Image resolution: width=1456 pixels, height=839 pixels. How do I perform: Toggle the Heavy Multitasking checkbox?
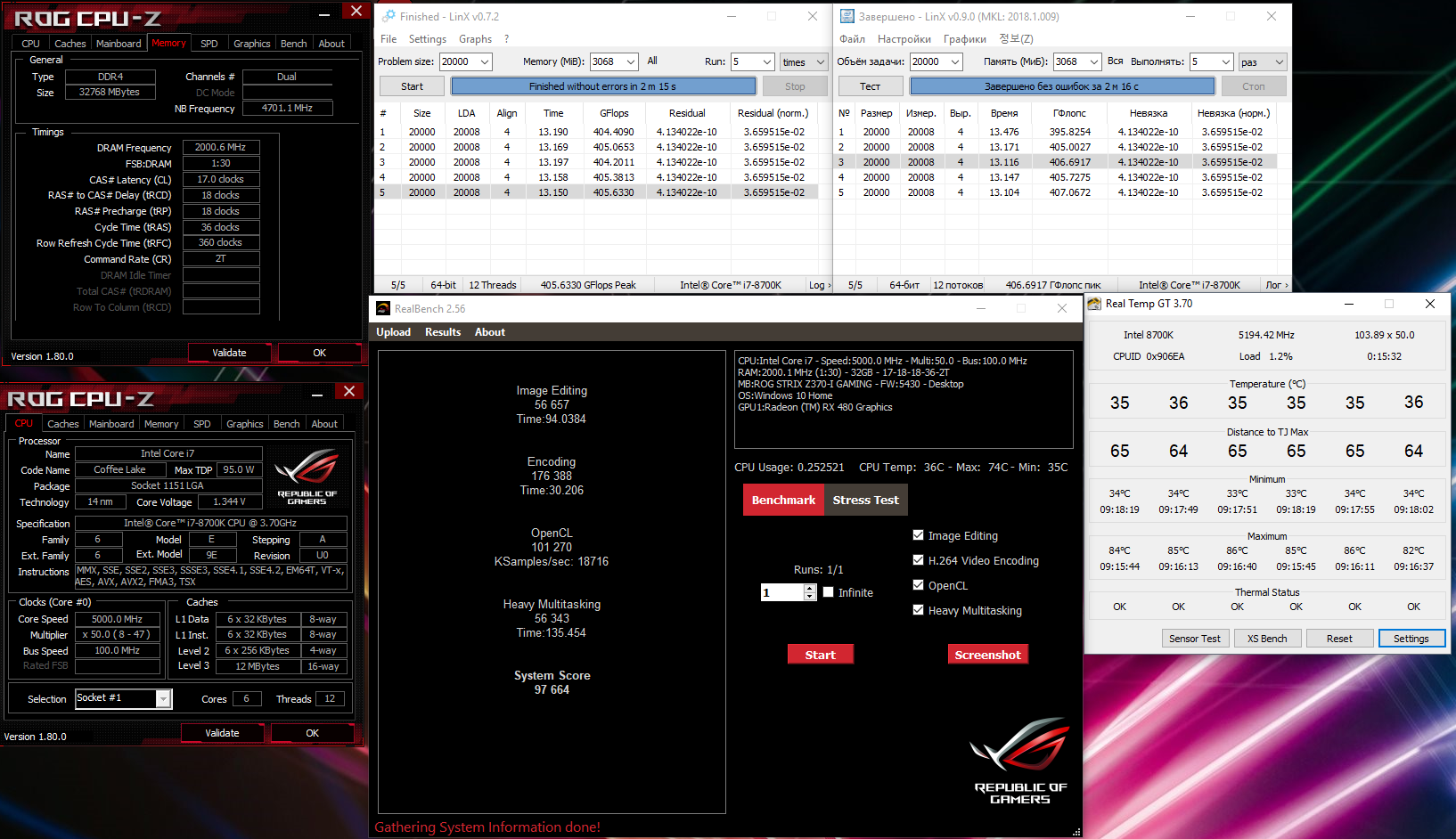918,610
